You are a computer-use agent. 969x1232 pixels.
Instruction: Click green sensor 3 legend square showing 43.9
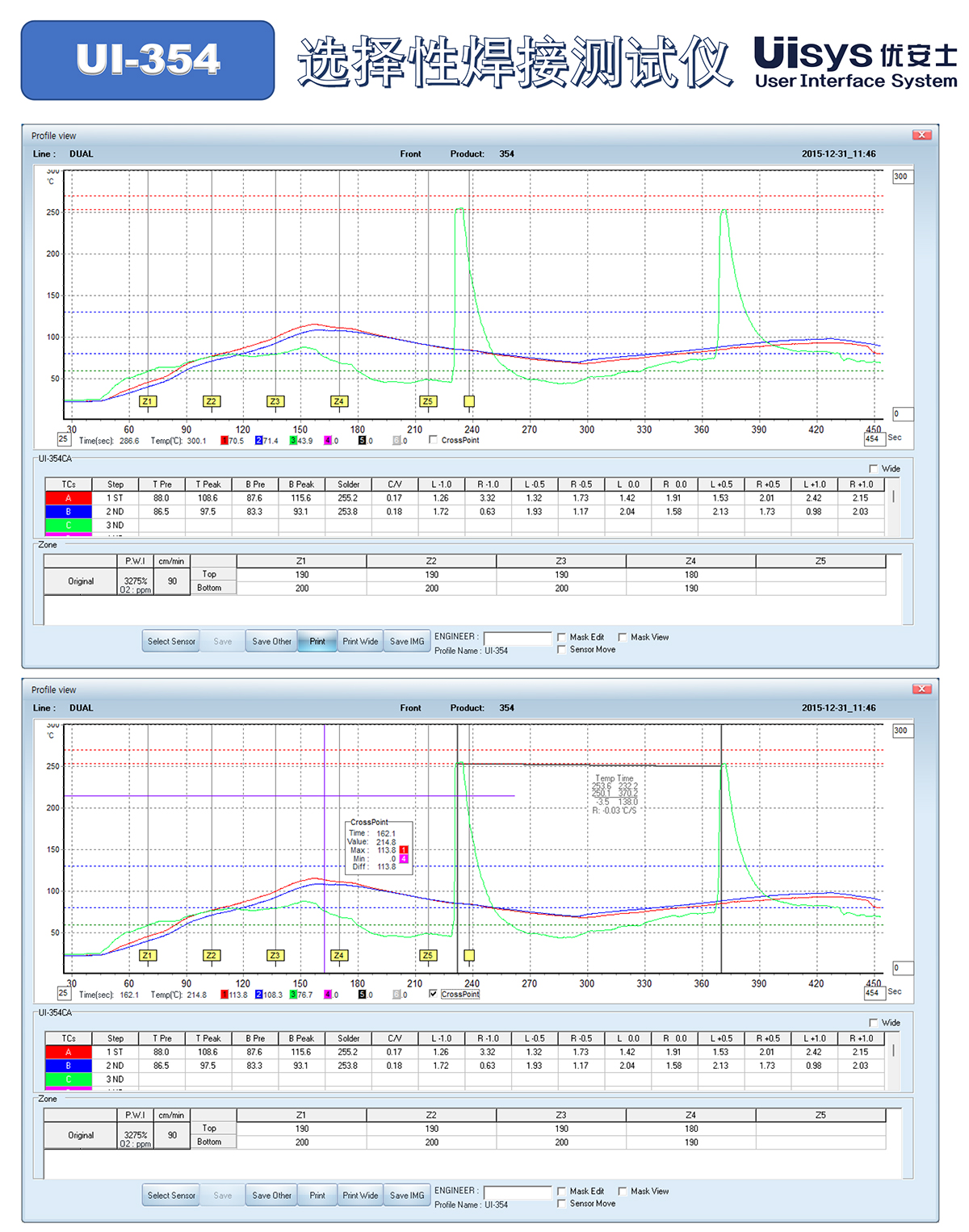pos(294,441)
